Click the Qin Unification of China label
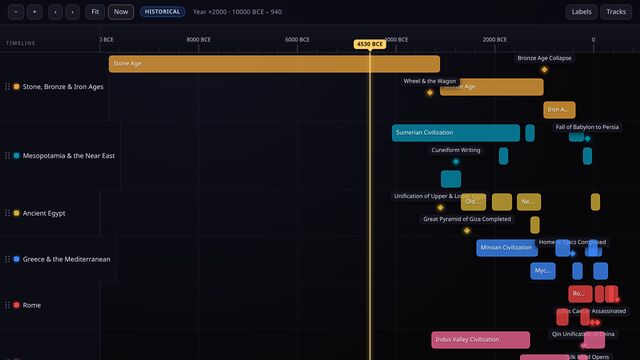The image size is (640, 360). (x=583, y=334)
